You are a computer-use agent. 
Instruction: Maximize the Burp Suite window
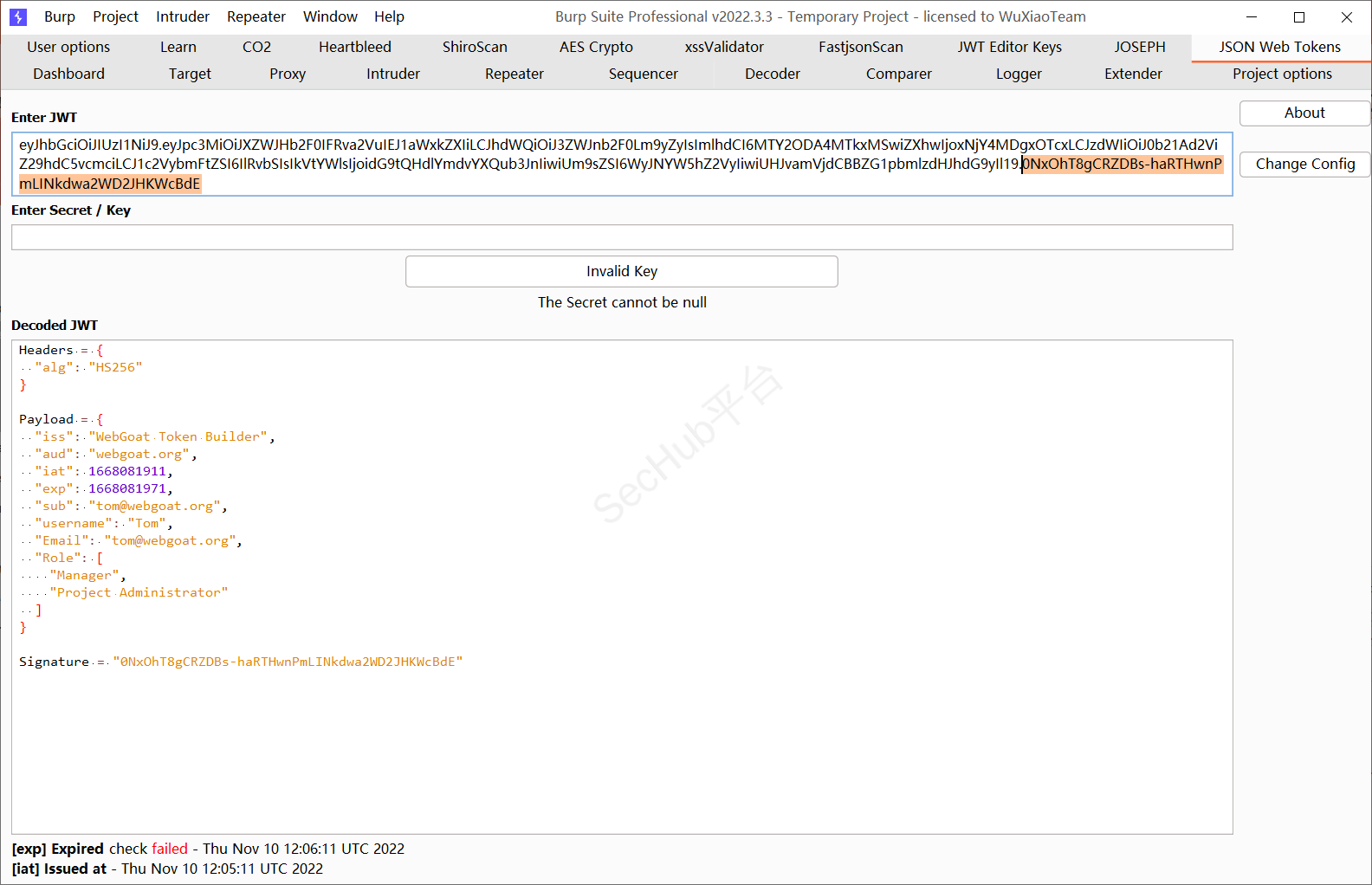tap(1298, 16)
